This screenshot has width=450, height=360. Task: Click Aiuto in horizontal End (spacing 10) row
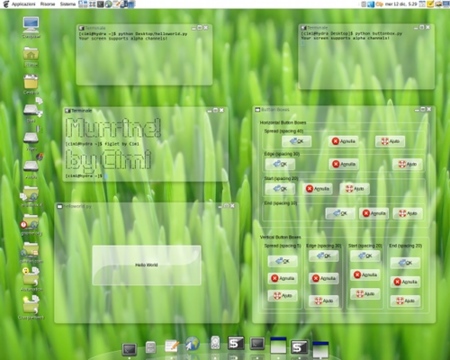click(x=408, y=213)
